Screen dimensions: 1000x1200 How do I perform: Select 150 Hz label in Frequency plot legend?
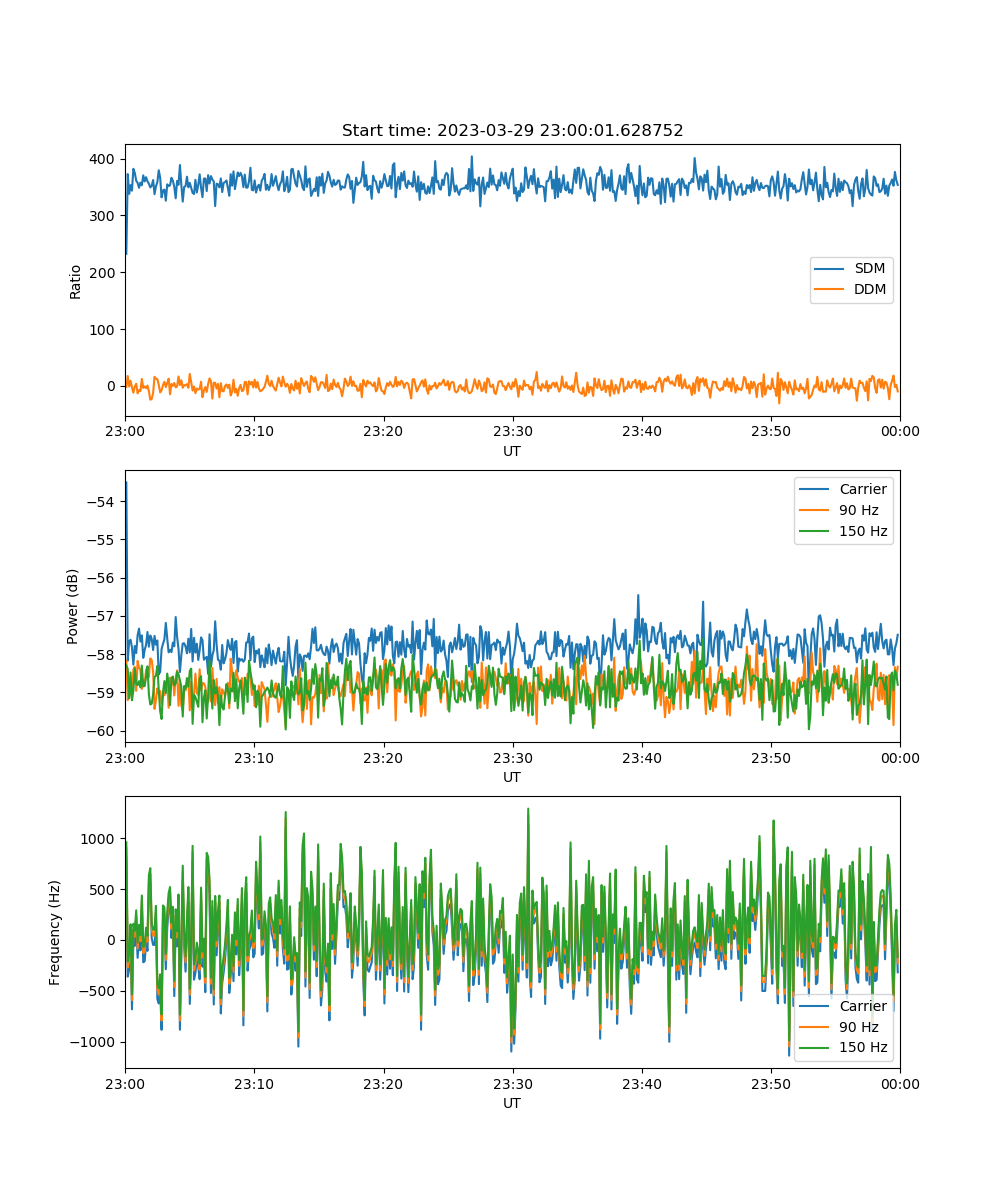tap(863, 1048)
